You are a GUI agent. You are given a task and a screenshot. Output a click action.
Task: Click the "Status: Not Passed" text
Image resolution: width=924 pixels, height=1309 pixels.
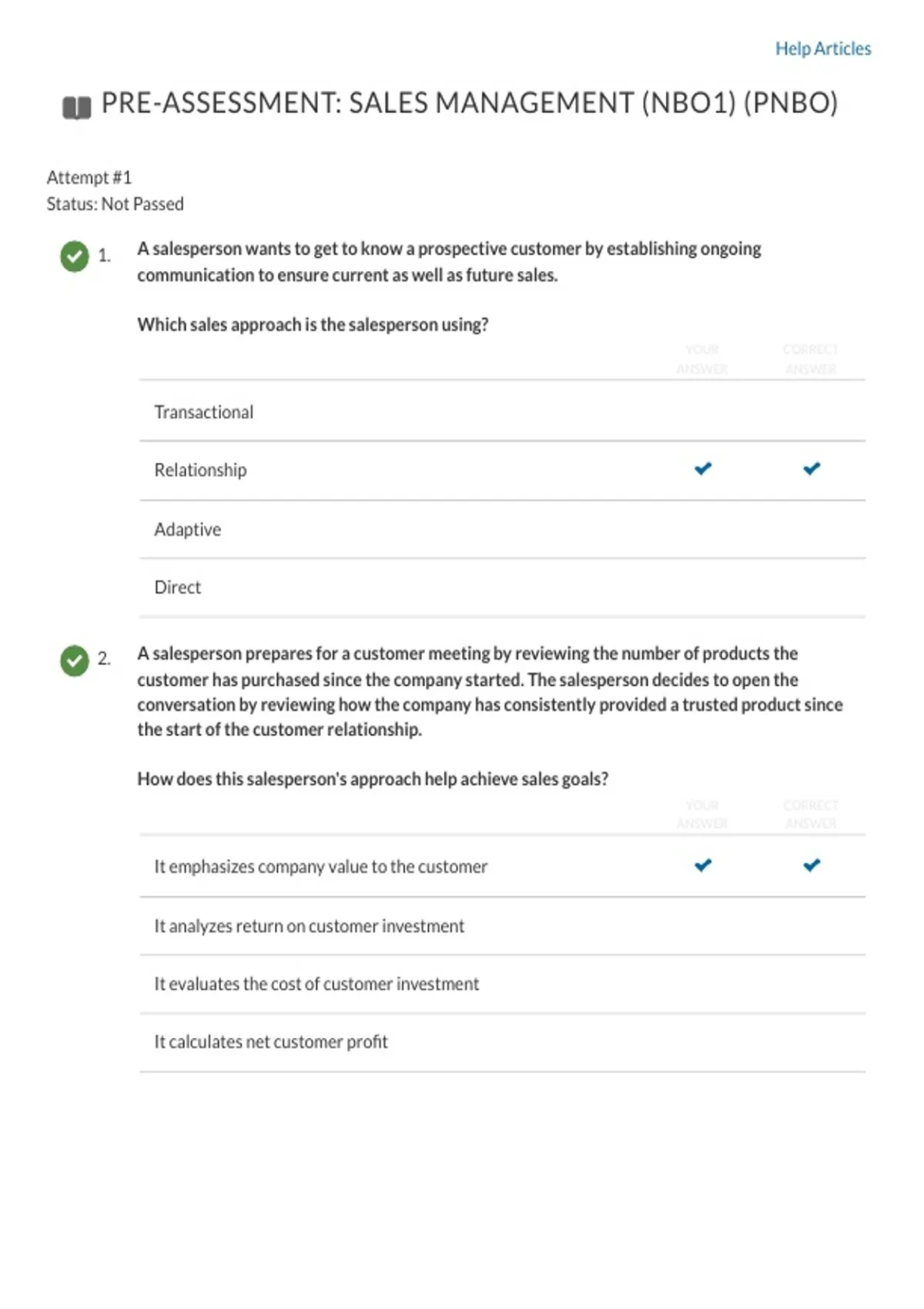(x=115, y=204)
